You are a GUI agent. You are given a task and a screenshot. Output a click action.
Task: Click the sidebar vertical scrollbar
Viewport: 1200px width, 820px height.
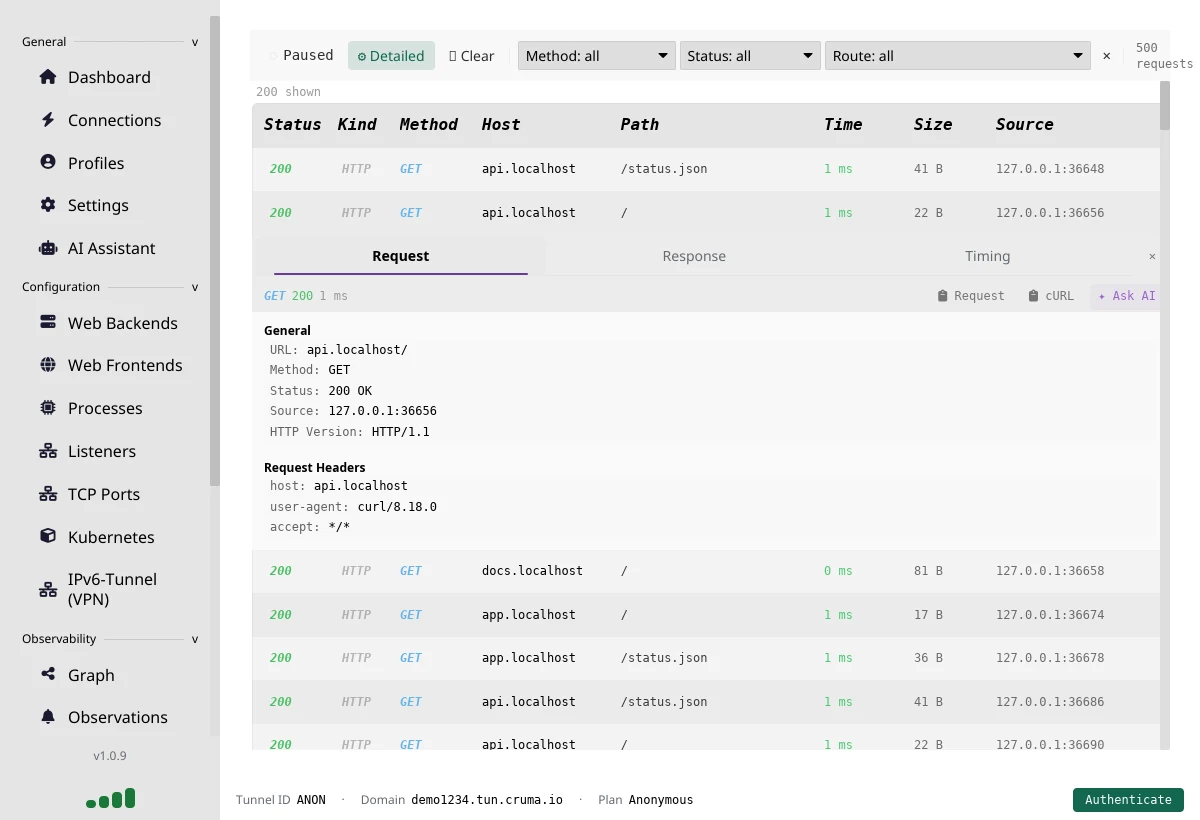(215, 250)
